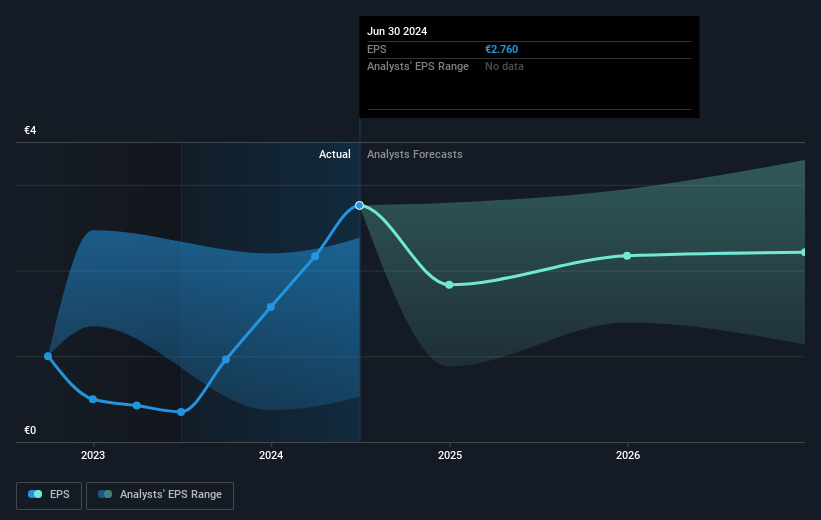Click the 'Analysts Forecasts' label
821x520 pixels.
click(415, 154)
